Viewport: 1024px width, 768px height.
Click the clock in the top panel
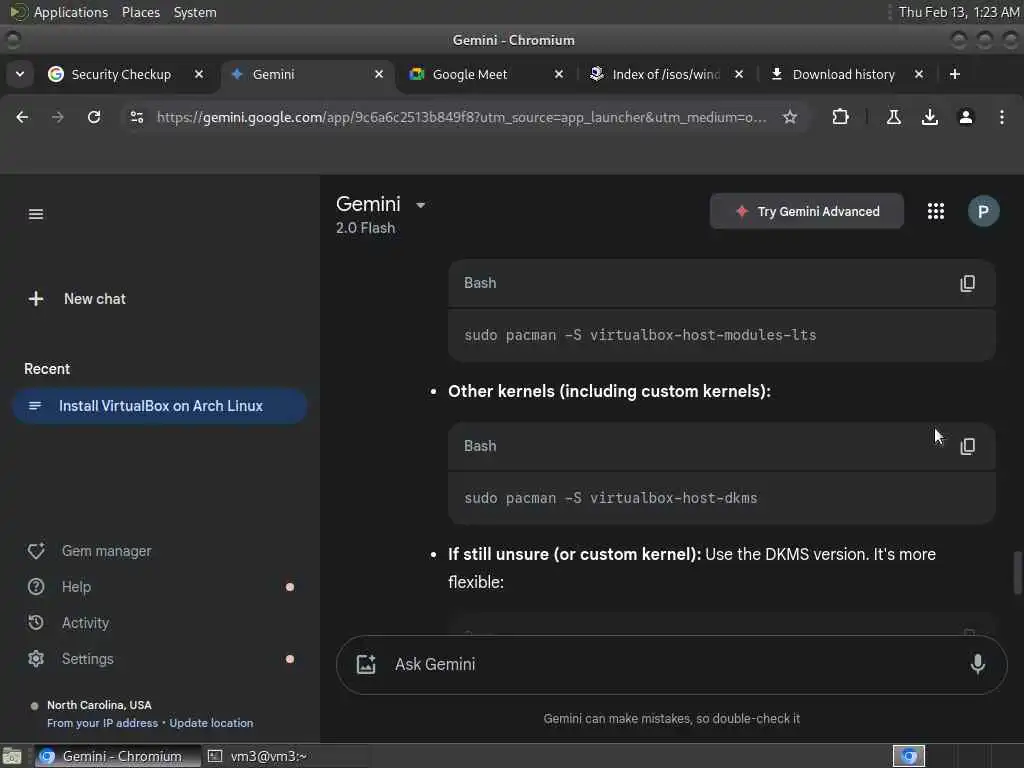959,12
